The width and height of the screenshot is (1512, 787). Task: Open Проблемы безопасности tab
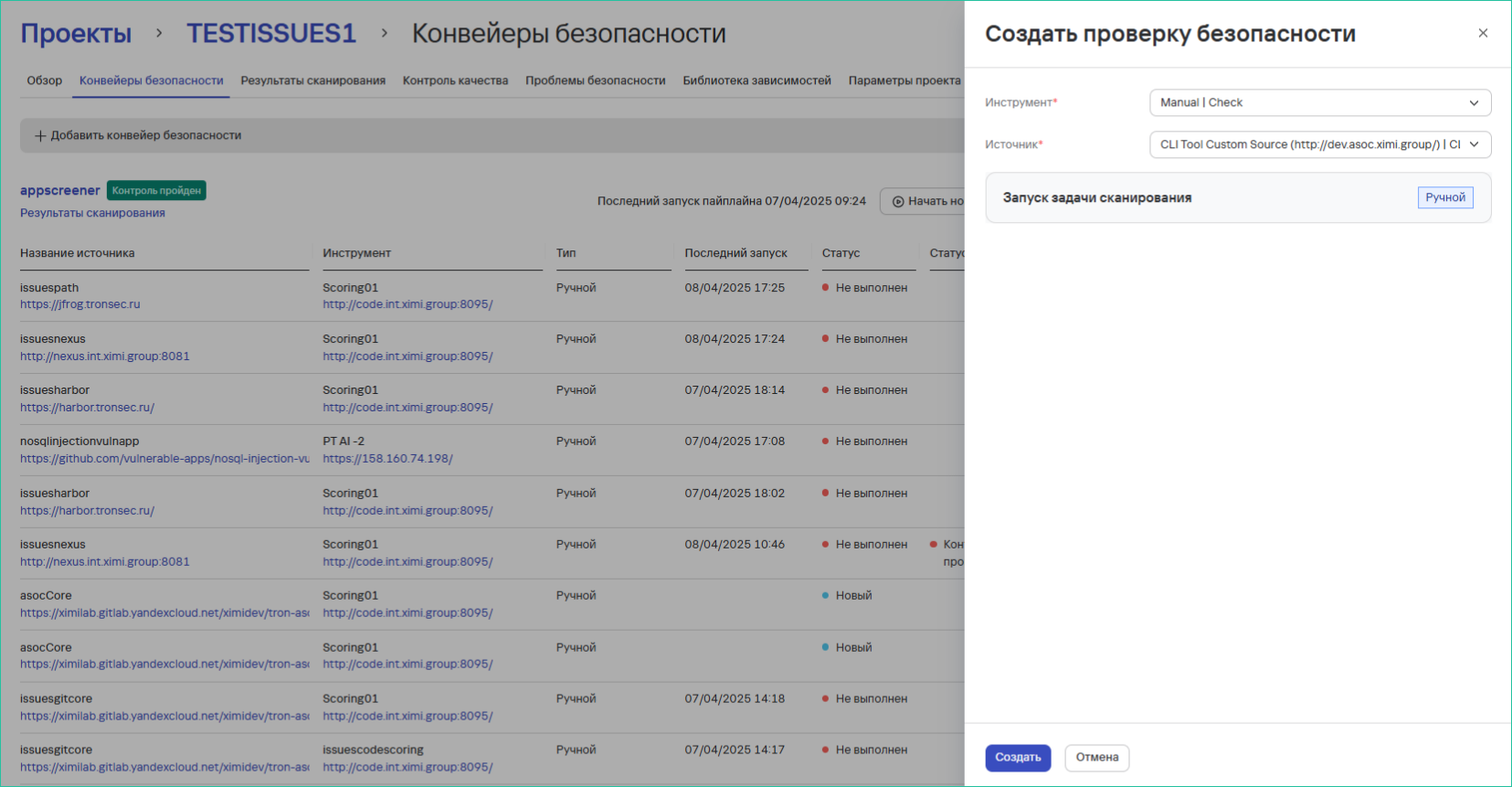pyautogui.click(x=595, y=80)
